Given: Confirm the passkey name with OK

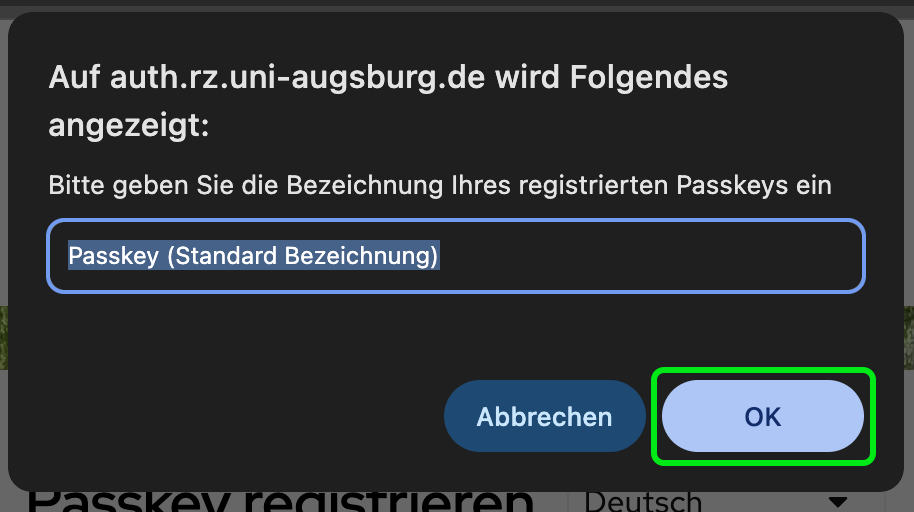Looking at the screenshot, I should [x=762, y=416].
